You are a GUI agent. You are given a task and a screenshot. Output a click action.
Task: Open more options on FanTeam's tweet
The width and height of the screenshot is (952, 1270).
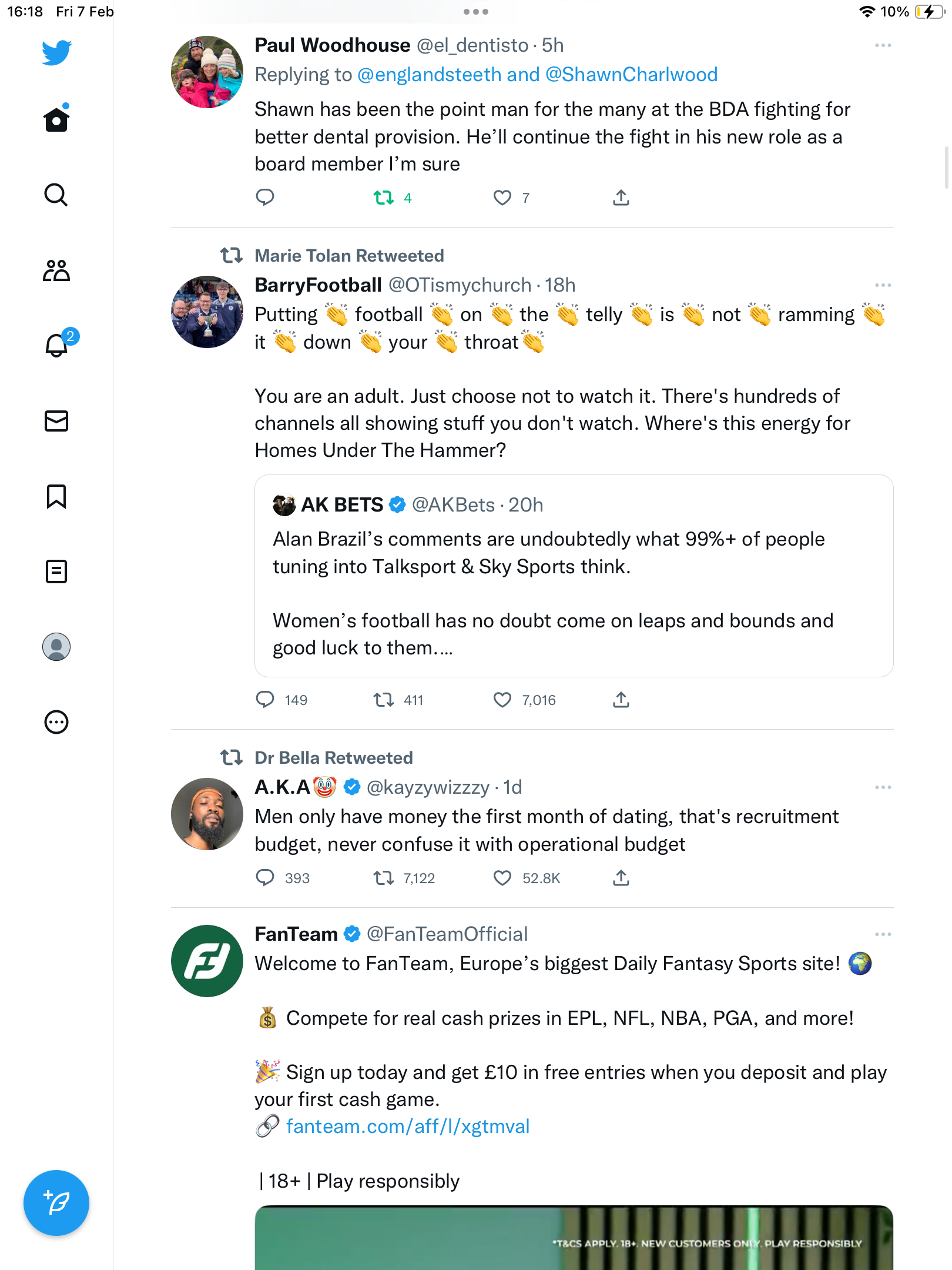883,934
